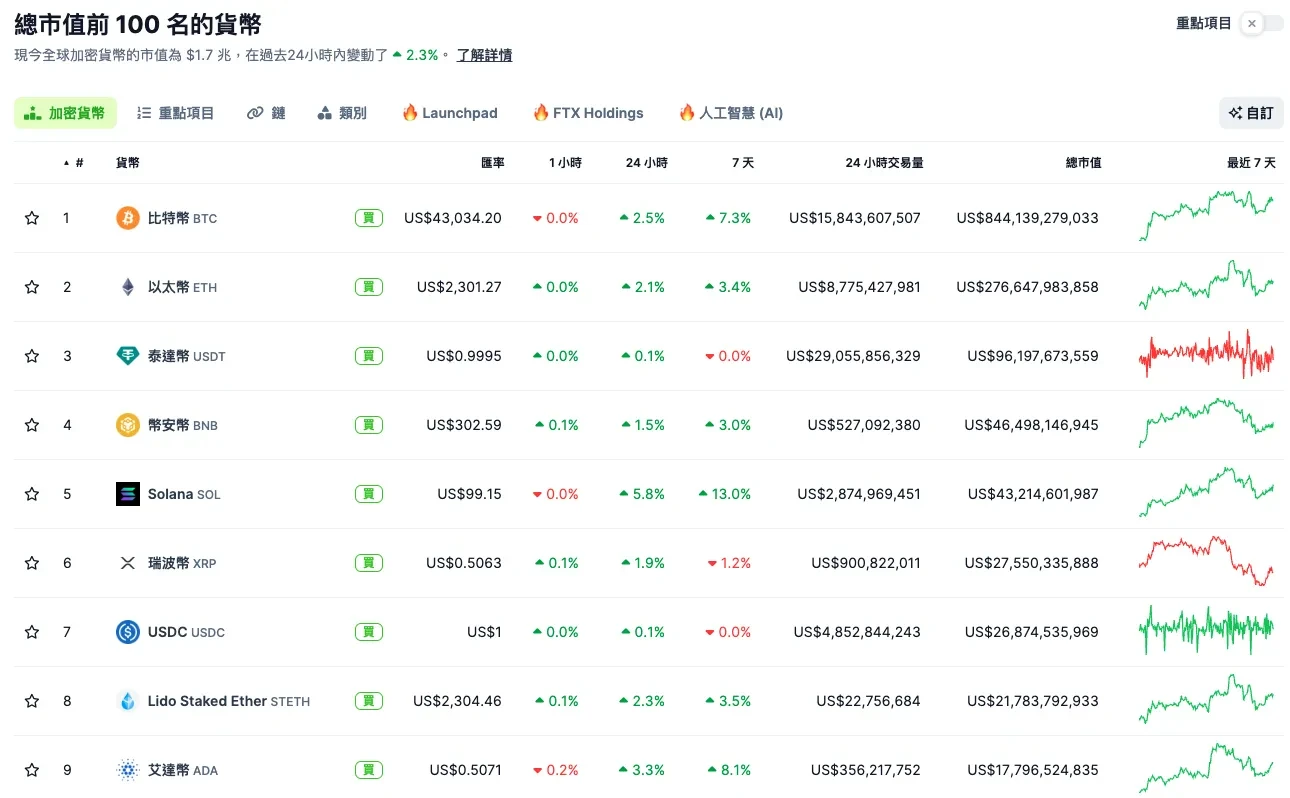Click the 買 button for Bitcoin

coord(368,217)
